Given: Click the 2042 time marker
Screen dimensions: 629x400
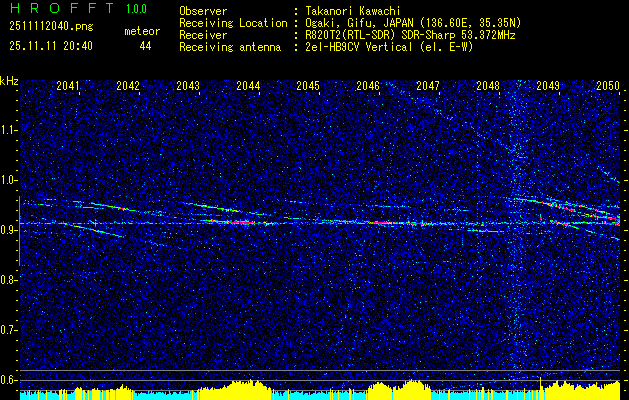Looking at the screenshot, I should [x=128, y=86].
